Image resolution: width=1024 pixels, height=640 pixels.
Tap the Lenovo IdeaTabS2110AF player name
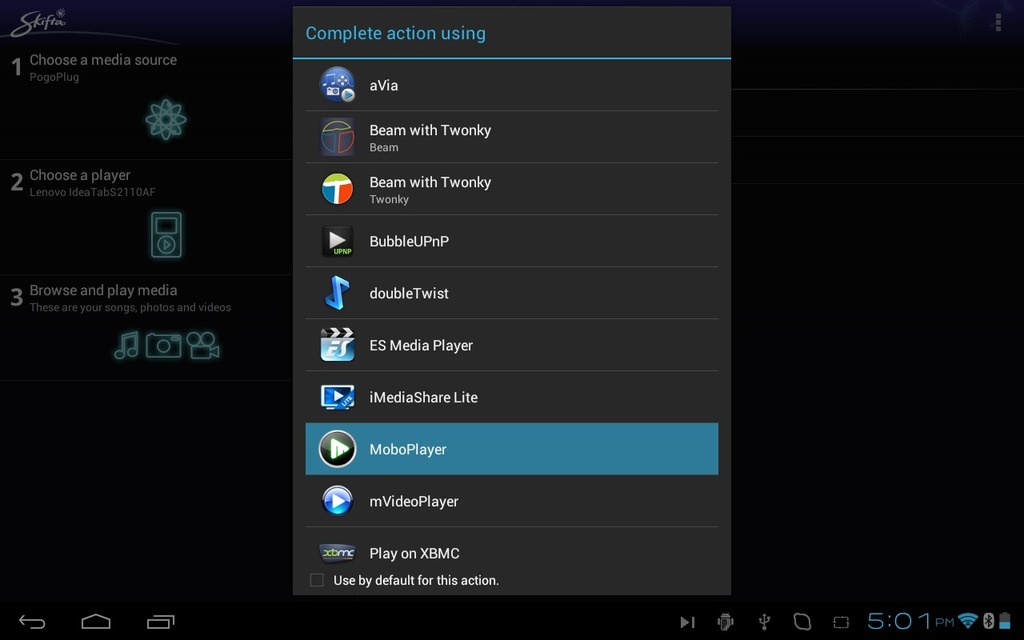(x=92, y=192)
